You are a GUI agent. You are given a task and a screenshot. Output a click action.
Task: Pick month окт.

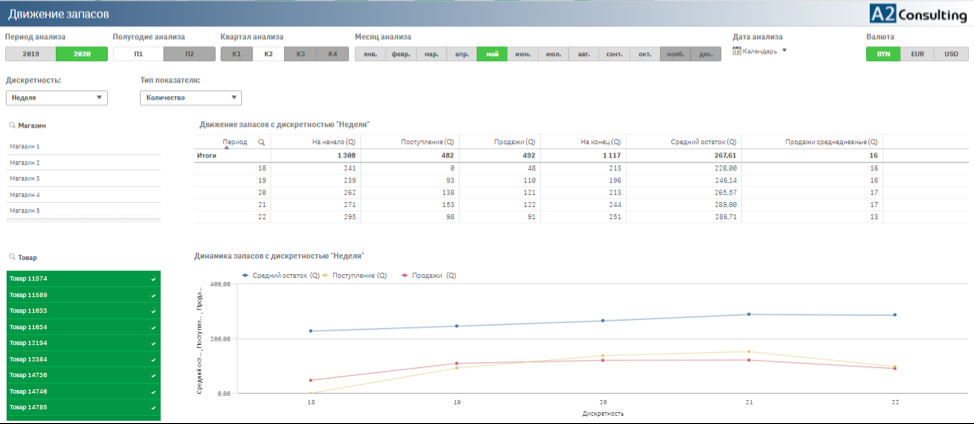pyautogui.click(x=644, y=54)
